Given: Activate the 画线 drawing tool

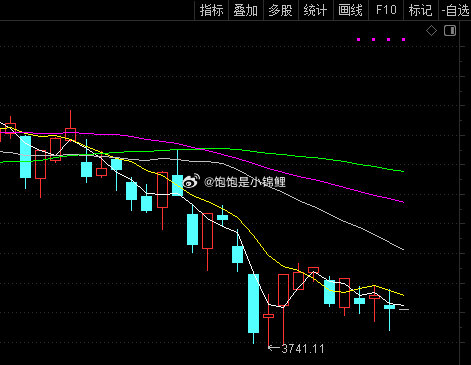Looking at the screenshot, I should [351, 10].
